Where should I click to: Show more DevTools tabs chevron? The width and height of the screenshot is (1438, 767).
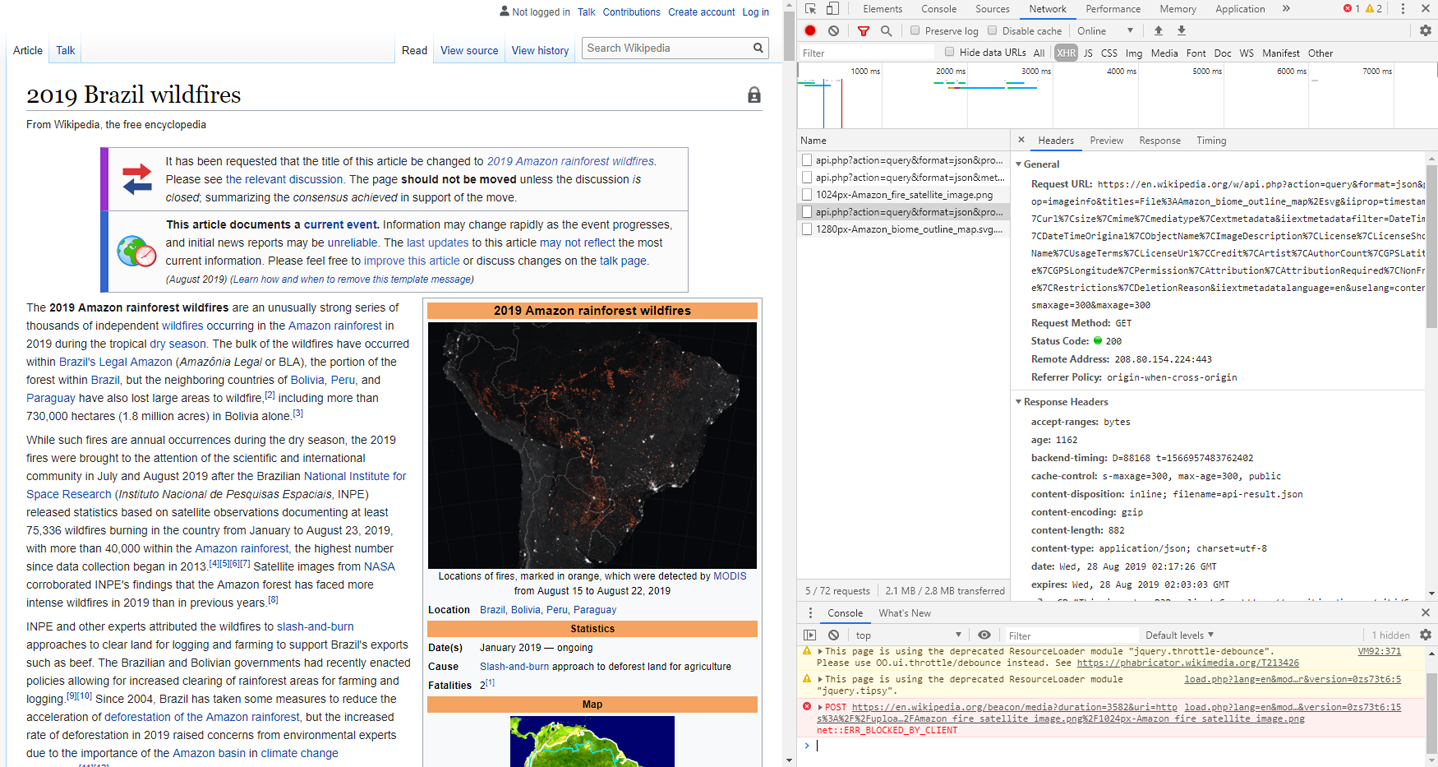pyautogui.click(x=1286, y=9)
